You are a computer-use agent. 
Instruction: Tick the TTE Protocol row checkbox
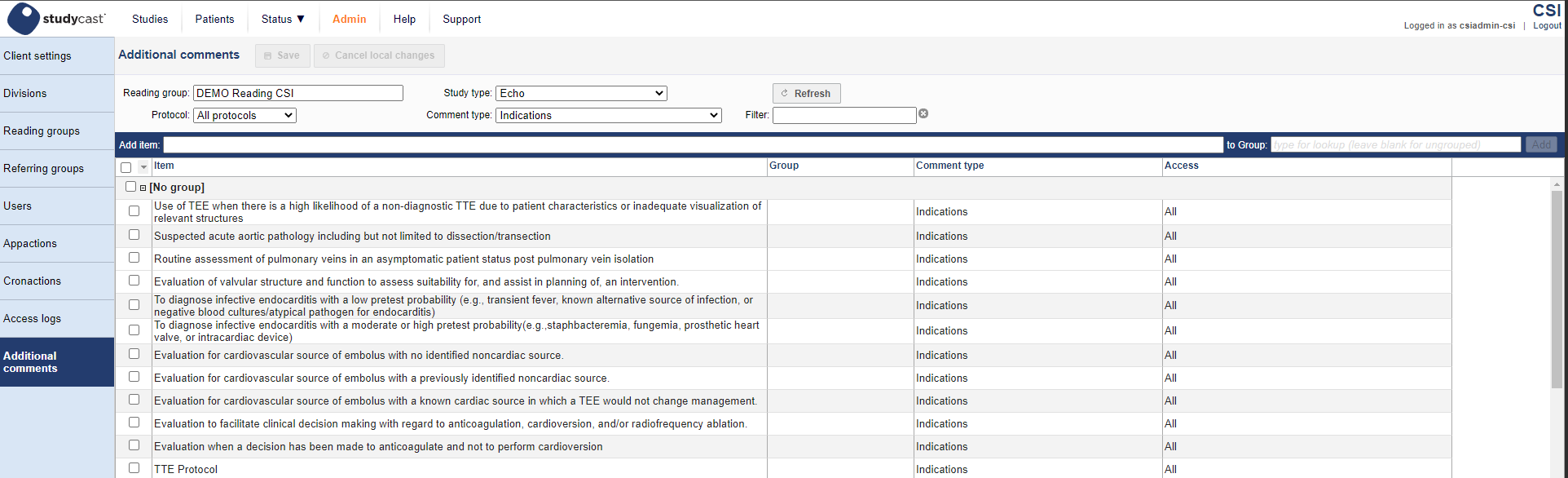[x=134, y=468]
